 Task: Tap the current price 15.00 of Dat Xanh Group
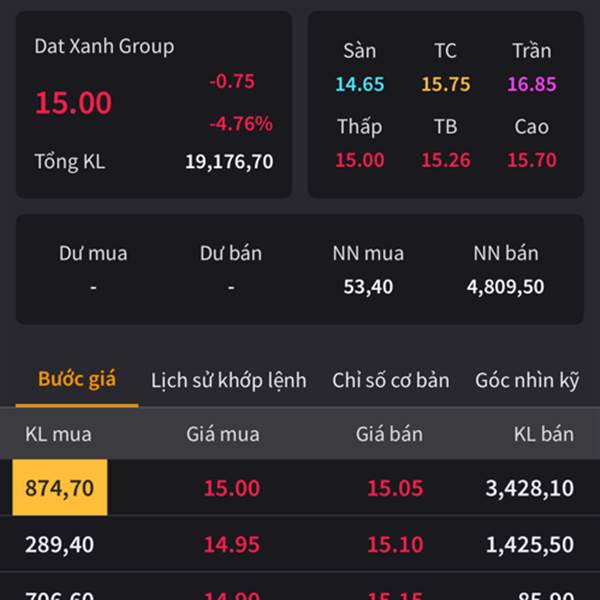coord(73,103)
